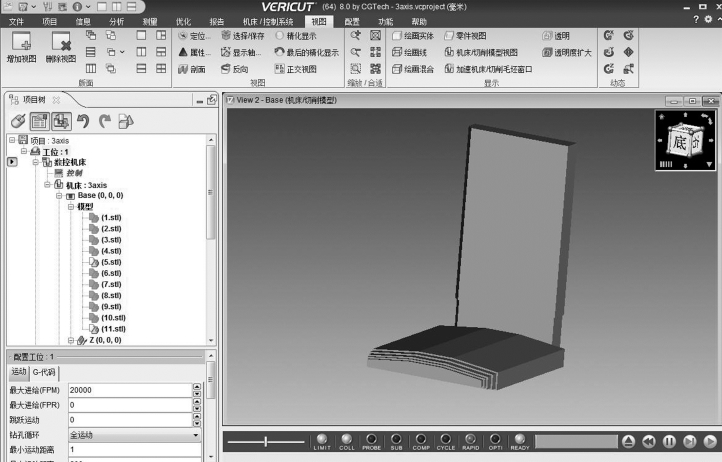Open the 钻孔循环 dropdown list
This screenshot has height=462, width=722.
click(x=194, y=436)
